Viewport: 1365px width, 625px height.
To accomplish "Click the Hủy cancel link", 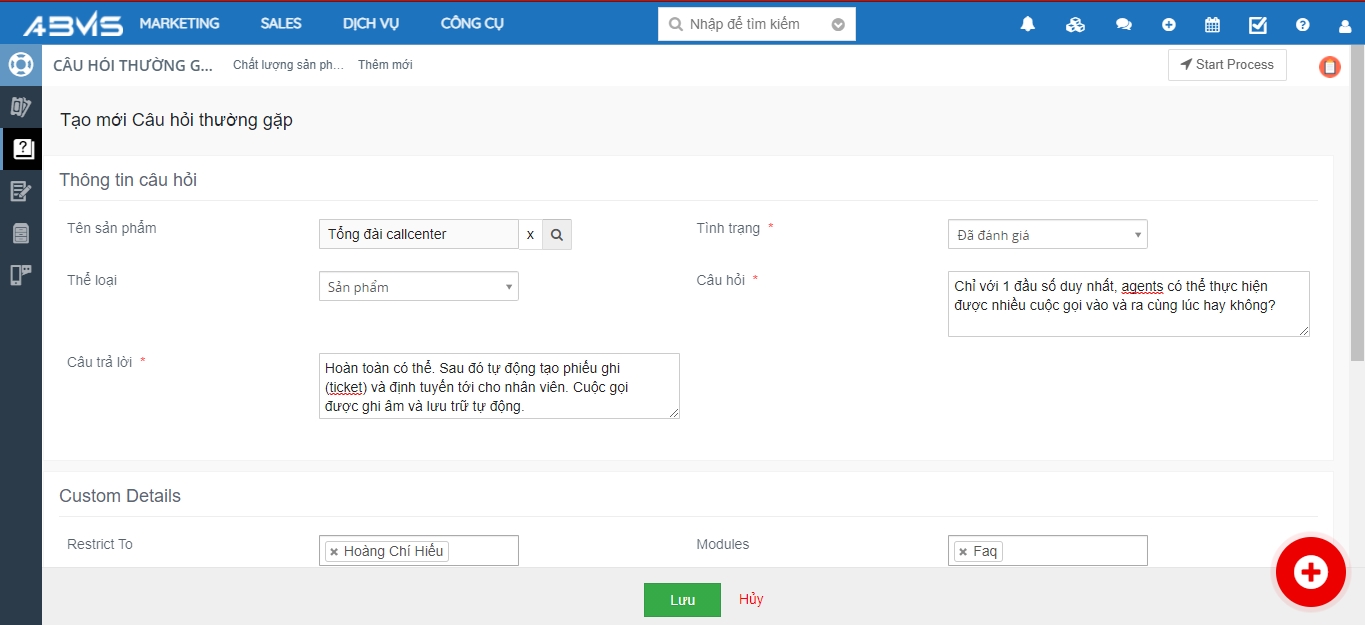I will tap(751, 600).
